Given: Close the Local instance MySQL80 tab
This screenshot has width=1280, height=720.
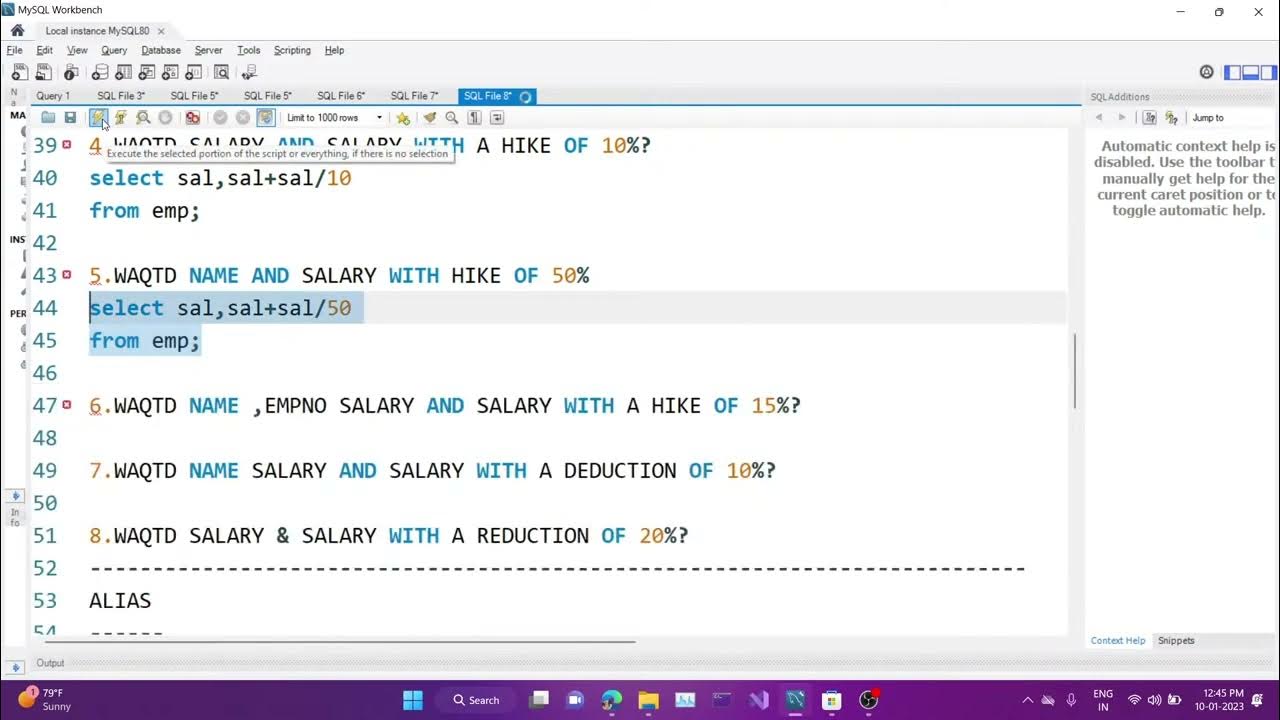Looking at the screenshot, I should click(161, 31).
